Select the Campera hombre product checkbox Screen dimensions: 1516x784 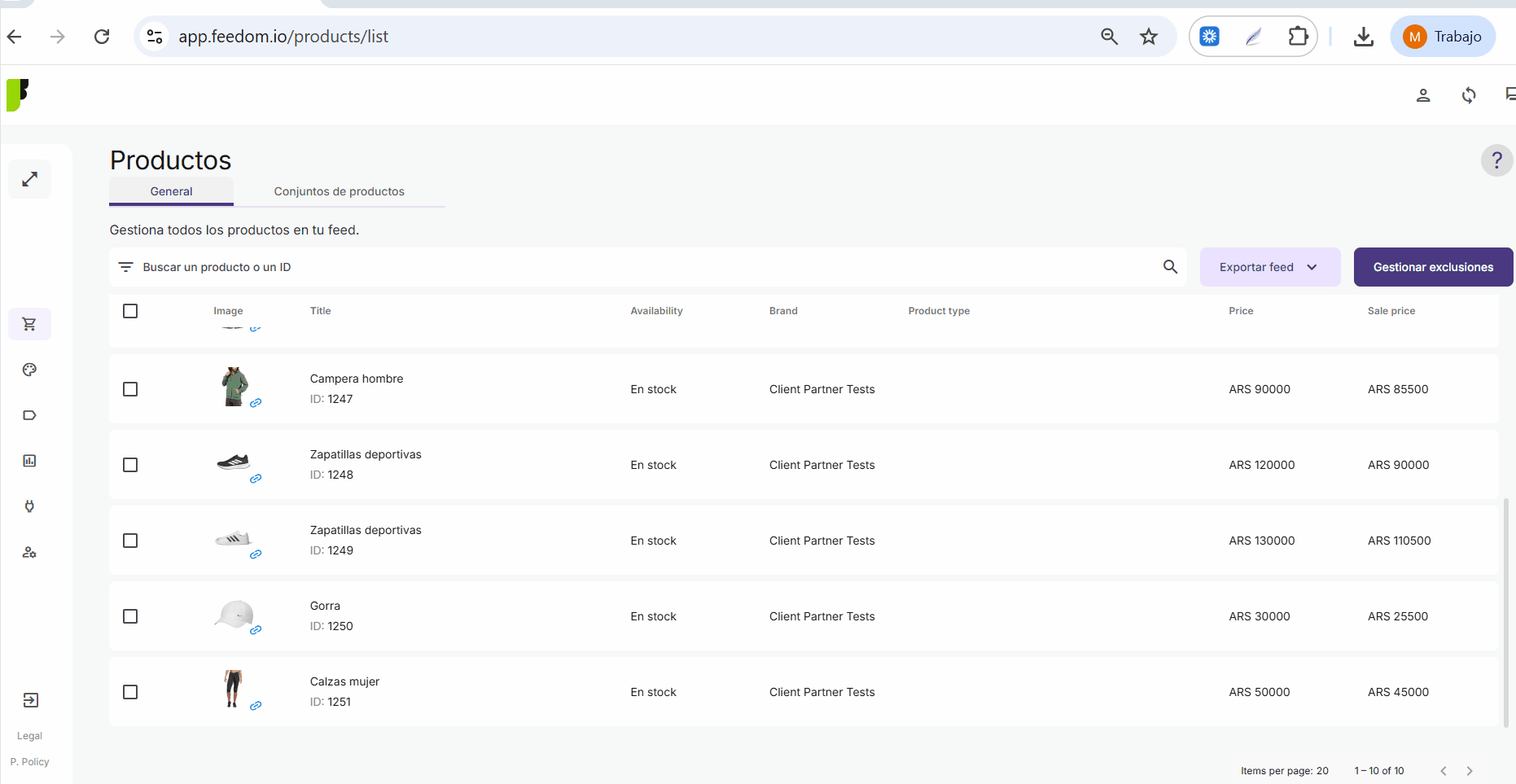130,389
